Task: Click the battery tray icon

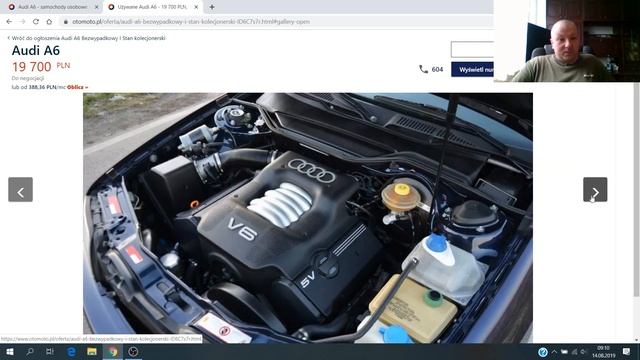Action: coord(564,352)
